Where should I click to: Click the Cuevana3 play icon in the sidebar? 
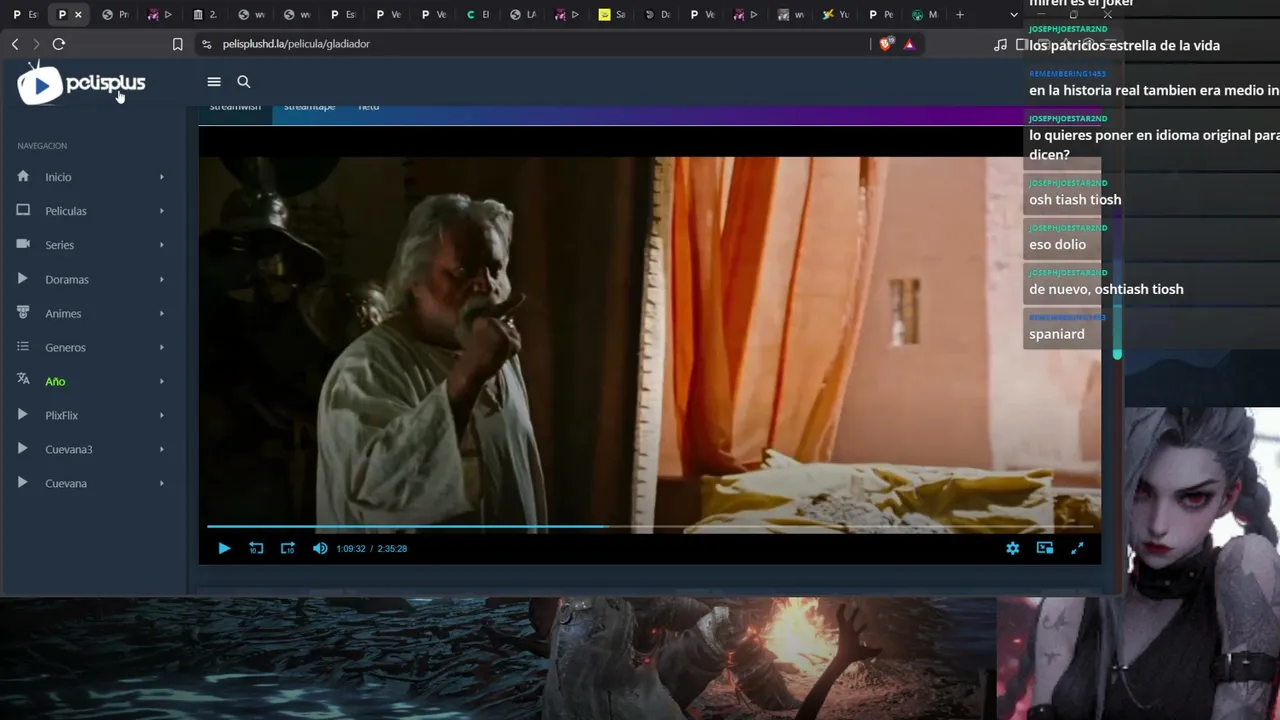23,448
